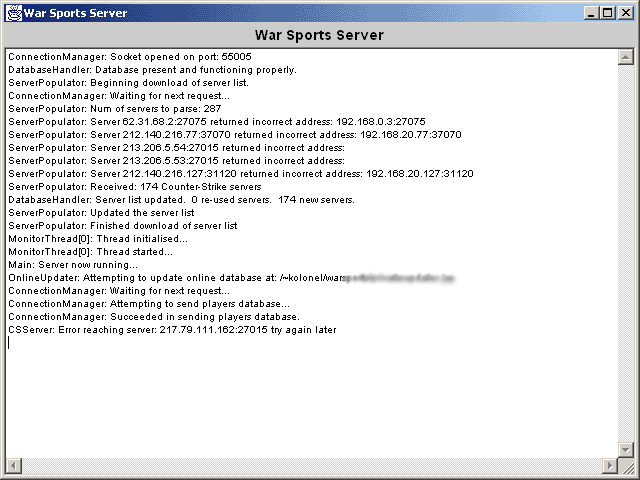The image size is (640, 480).
Task: Click 'Num of servers to parse: 287' line
Action: [115, 109]
